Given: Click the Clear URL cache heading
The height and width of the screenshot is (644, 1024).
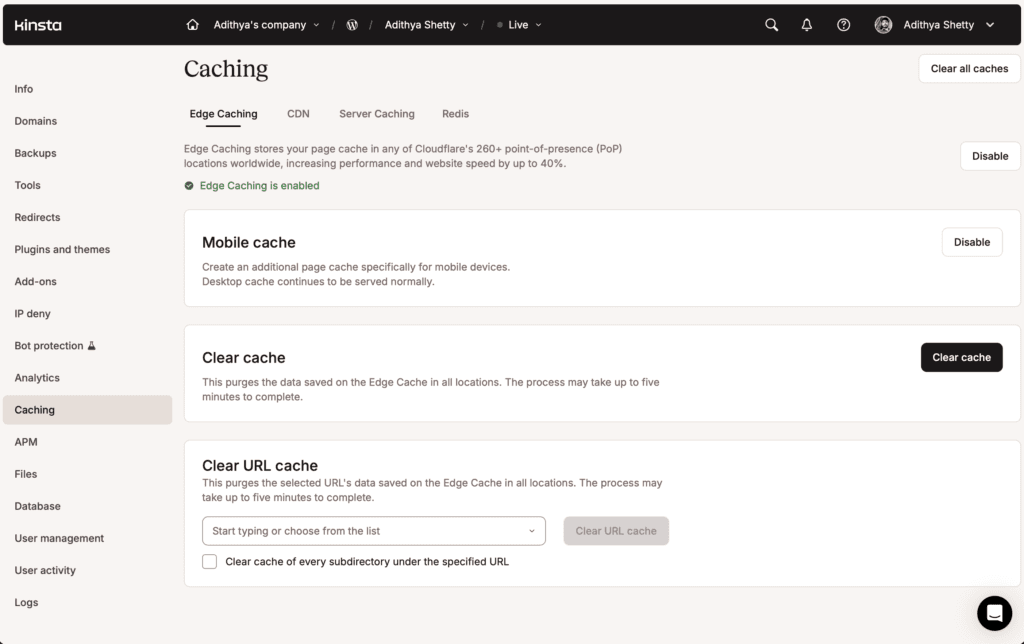Looking at the screenshot, I should [x=260, y=466].
